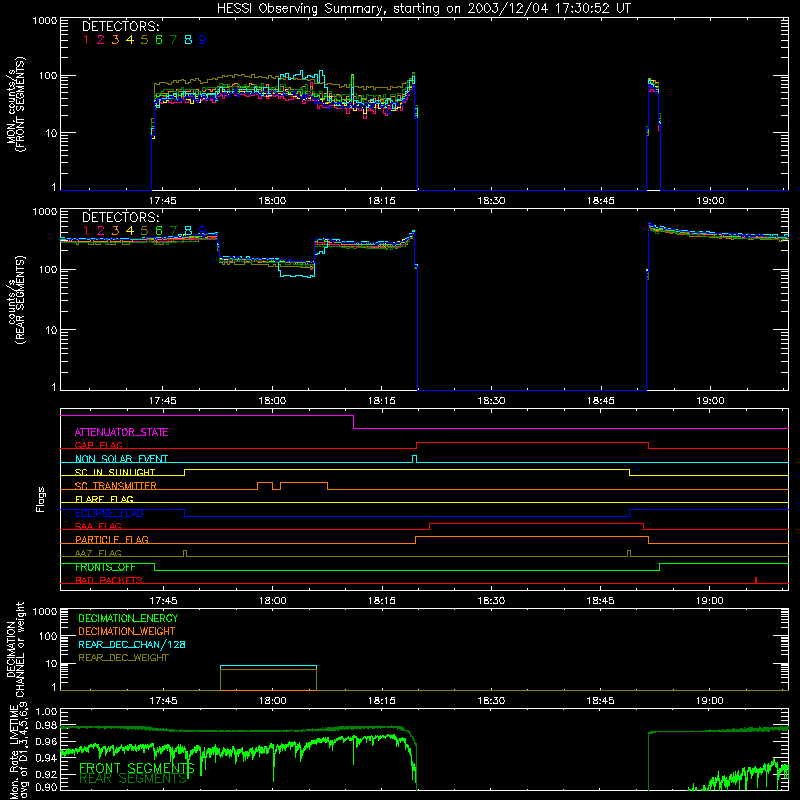Viewport: 800px width, 800px height.
Task: Click magenta detector number 2 in the front segments legend
Action: tap(101, 40)
